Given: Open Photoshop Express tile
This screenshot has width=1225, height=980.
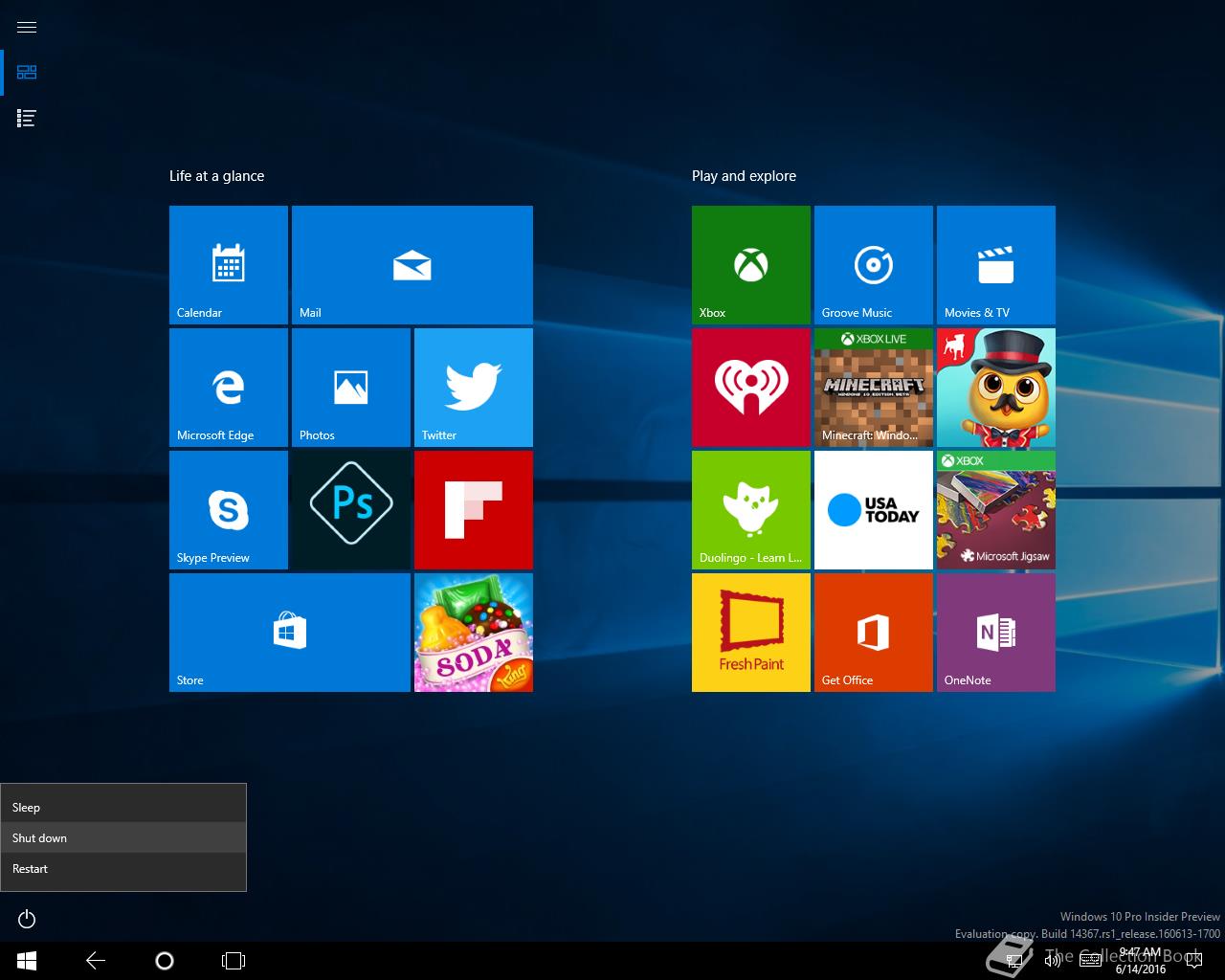Looking at the screenshot, I should [x=351, y=510].
